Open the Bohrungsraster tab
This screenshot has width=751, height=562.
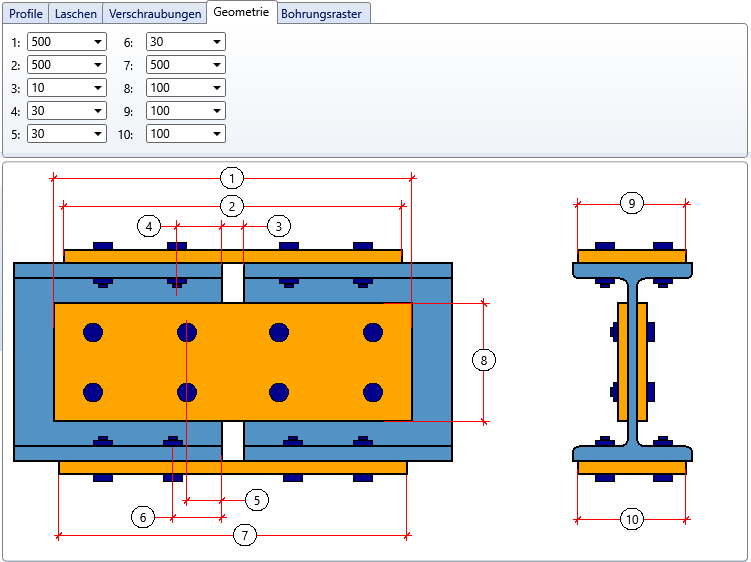[x=323, y=14]
